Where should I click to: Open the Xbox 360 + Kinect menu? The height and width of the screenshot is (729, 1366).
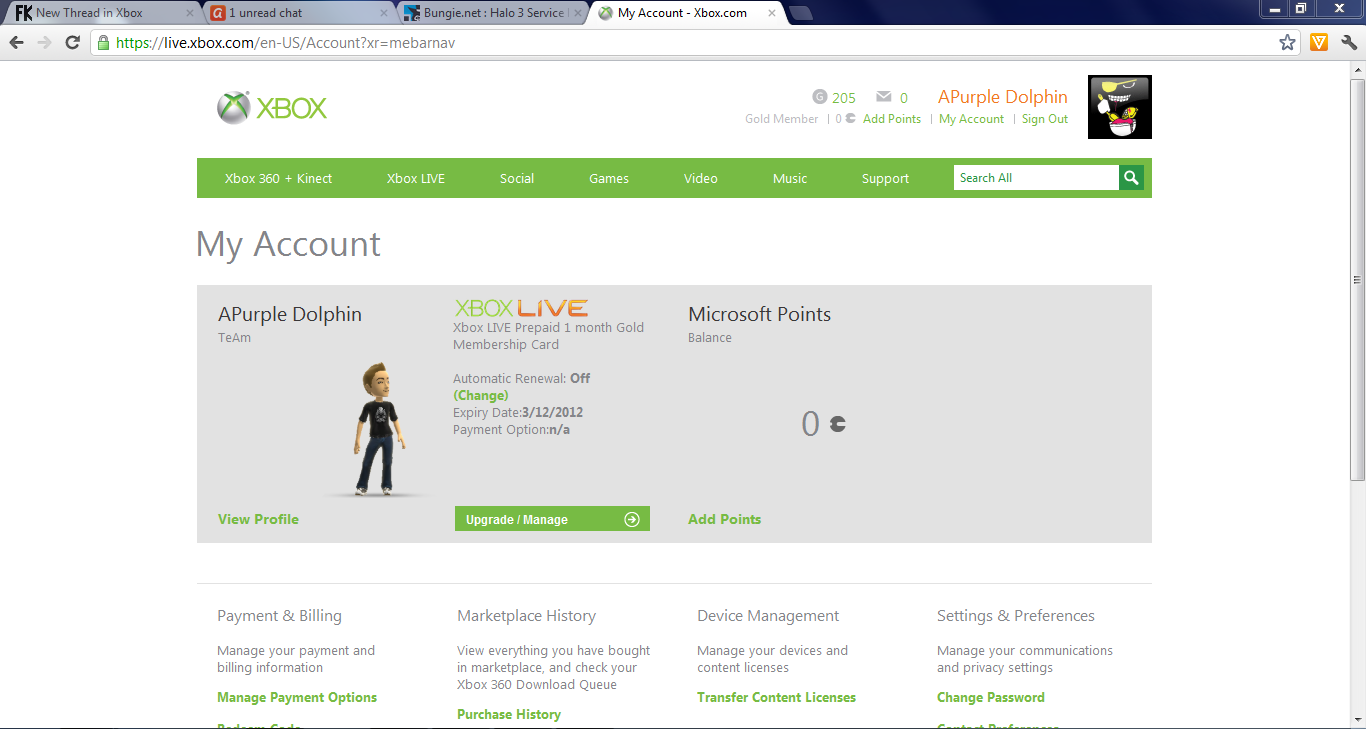coord(278,178)
